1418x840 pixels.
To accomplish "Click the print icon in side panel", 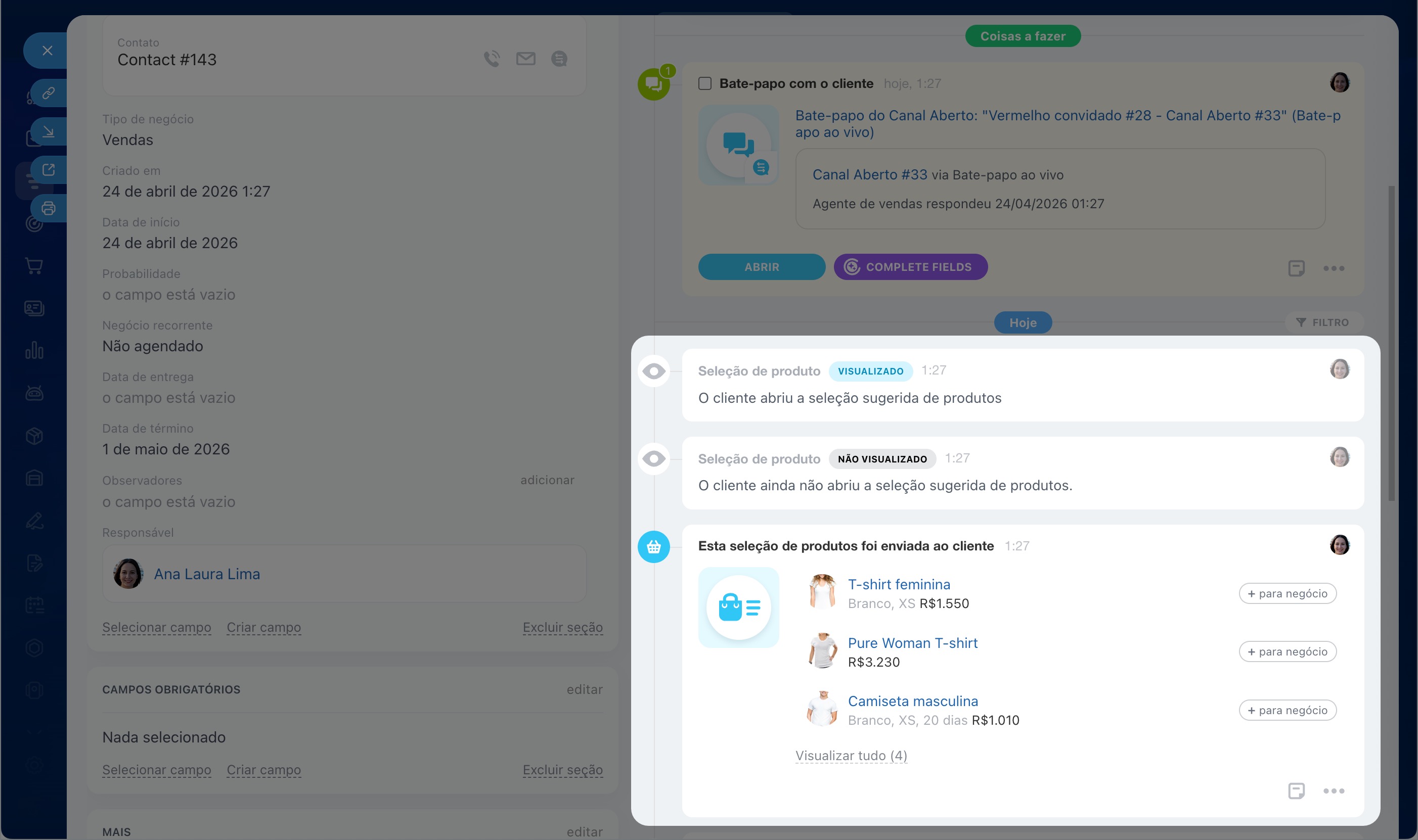I will pos(49,208).
